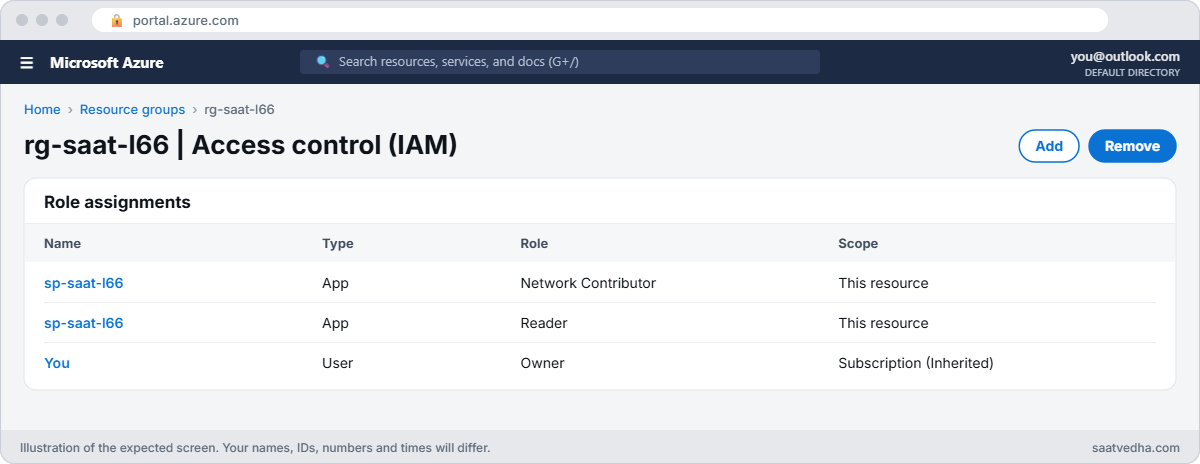Select the Owner role cell
This screenshot has width=1200, height=464.
click(542, 363)
